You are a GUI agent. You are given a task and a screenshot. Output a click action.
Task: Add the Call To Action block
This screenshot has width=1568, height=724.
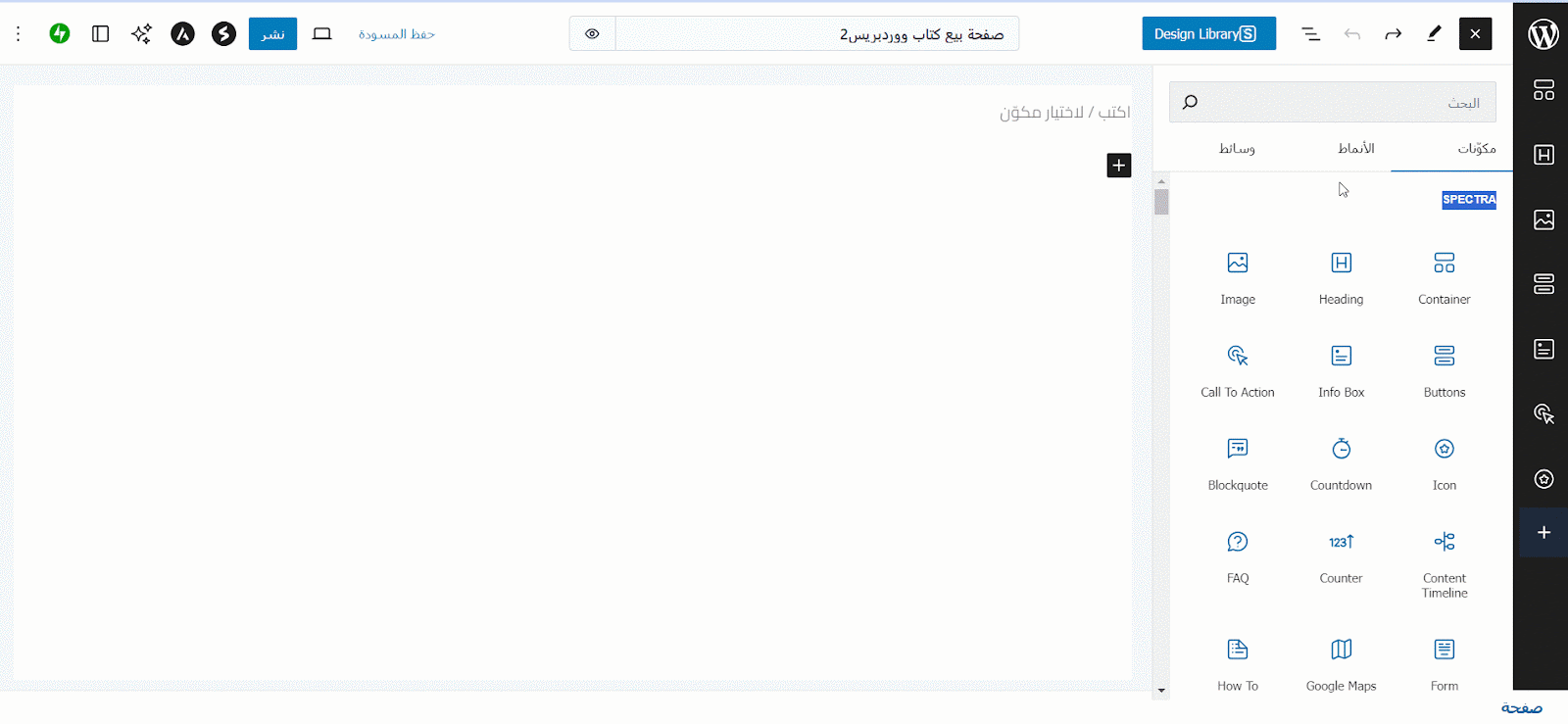click(x=1238, y=369)
